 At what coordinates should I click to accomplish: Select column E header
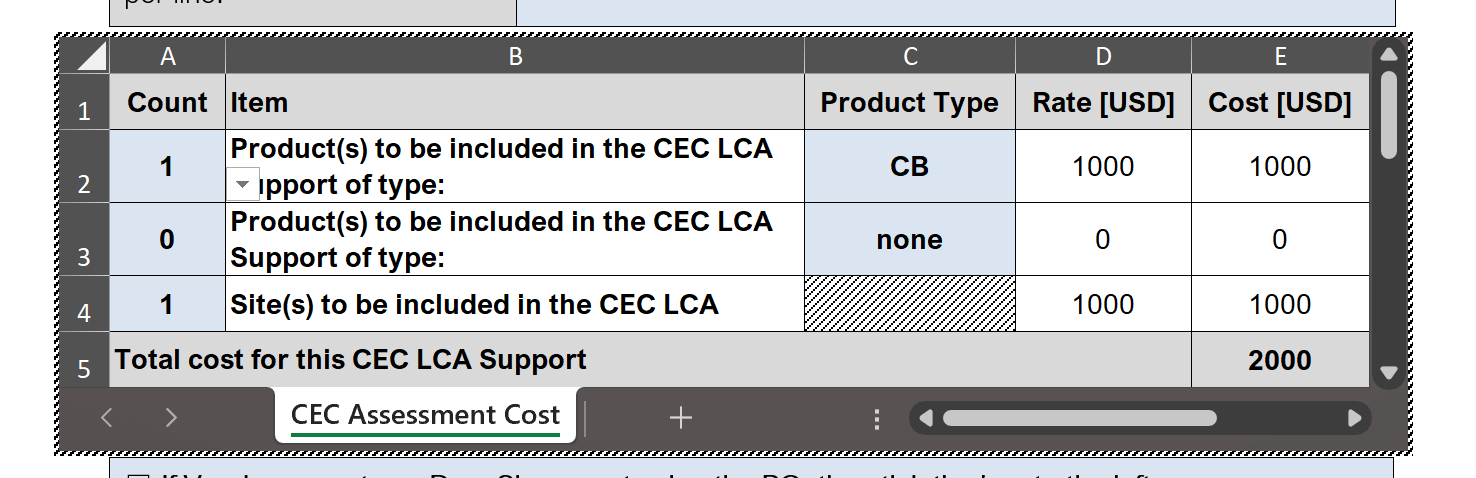(x=1279, y=57)
